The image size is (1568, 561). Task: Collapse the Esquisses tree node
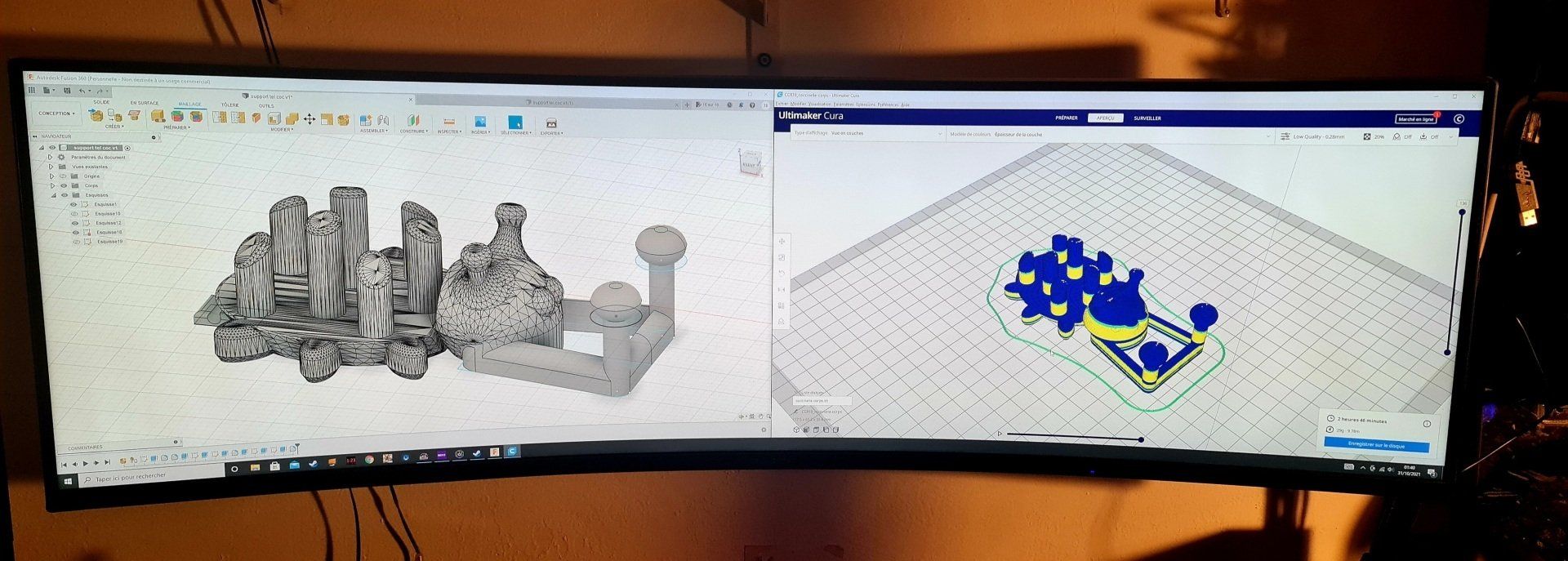tap(54, 195)
